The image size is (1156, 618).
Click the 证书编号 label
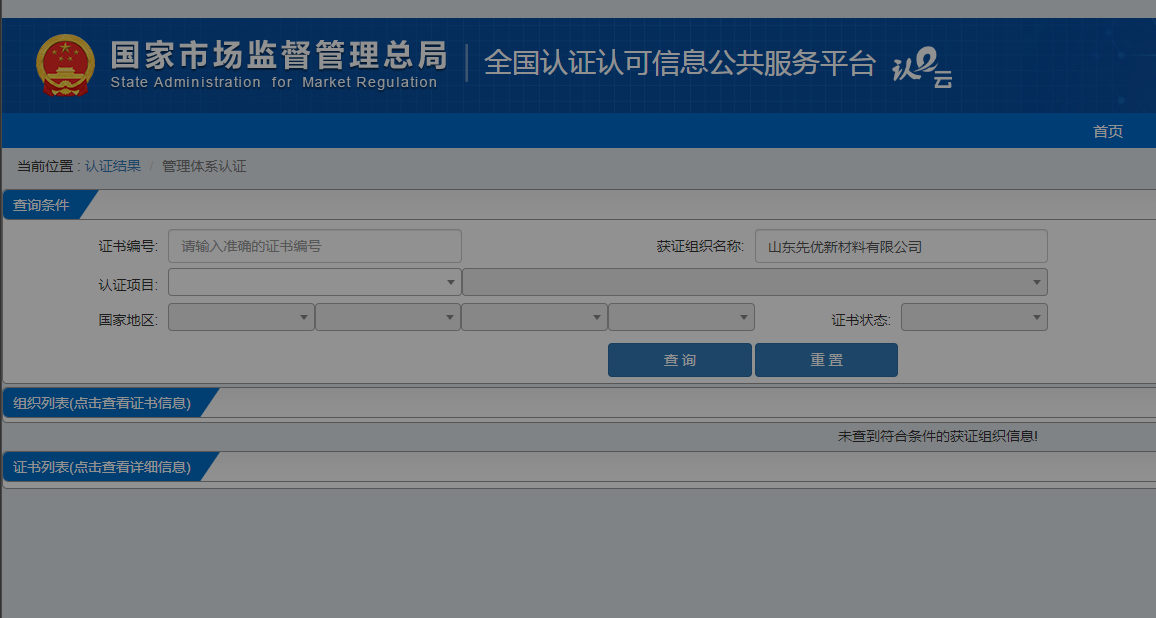pos(128,246)
